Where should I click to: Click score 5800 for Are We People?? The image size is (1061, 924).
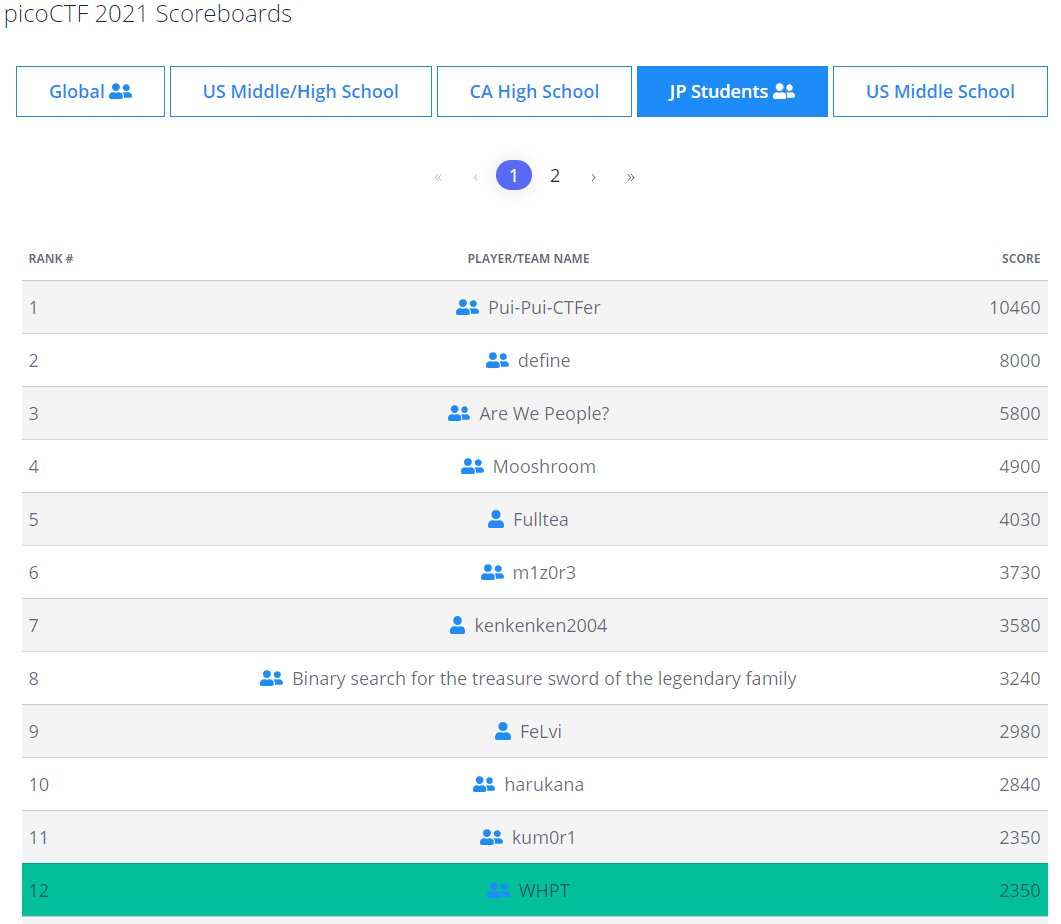[1020, 413]
